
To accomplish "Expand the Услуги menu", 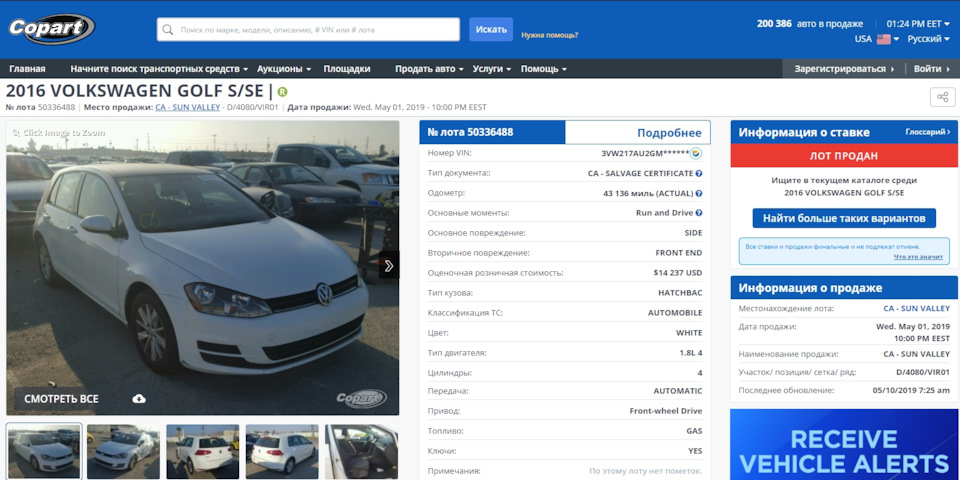I will click(x=492, y=69).
